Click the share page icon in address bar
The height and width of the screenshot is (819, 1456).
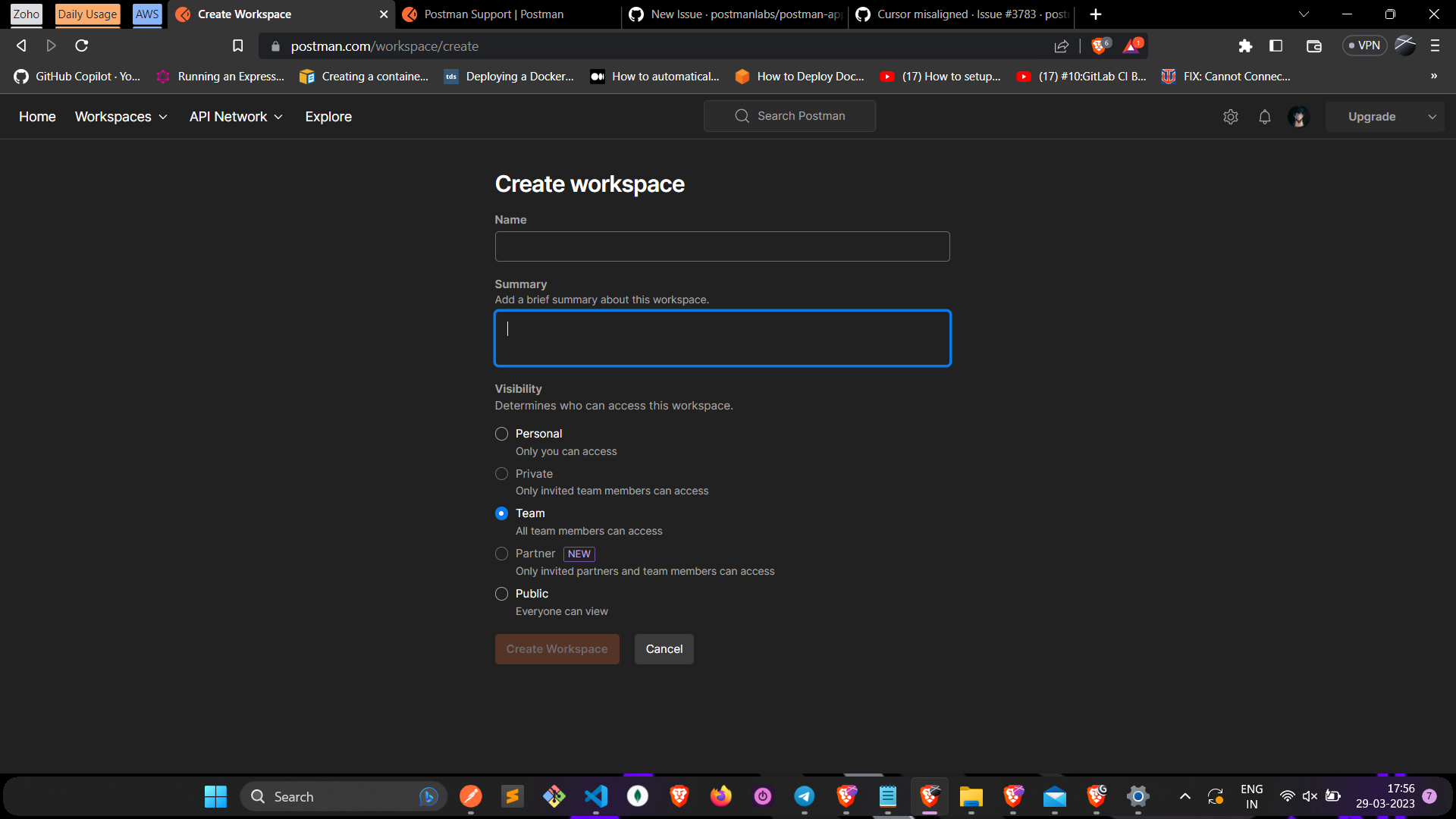[1061, 46]
